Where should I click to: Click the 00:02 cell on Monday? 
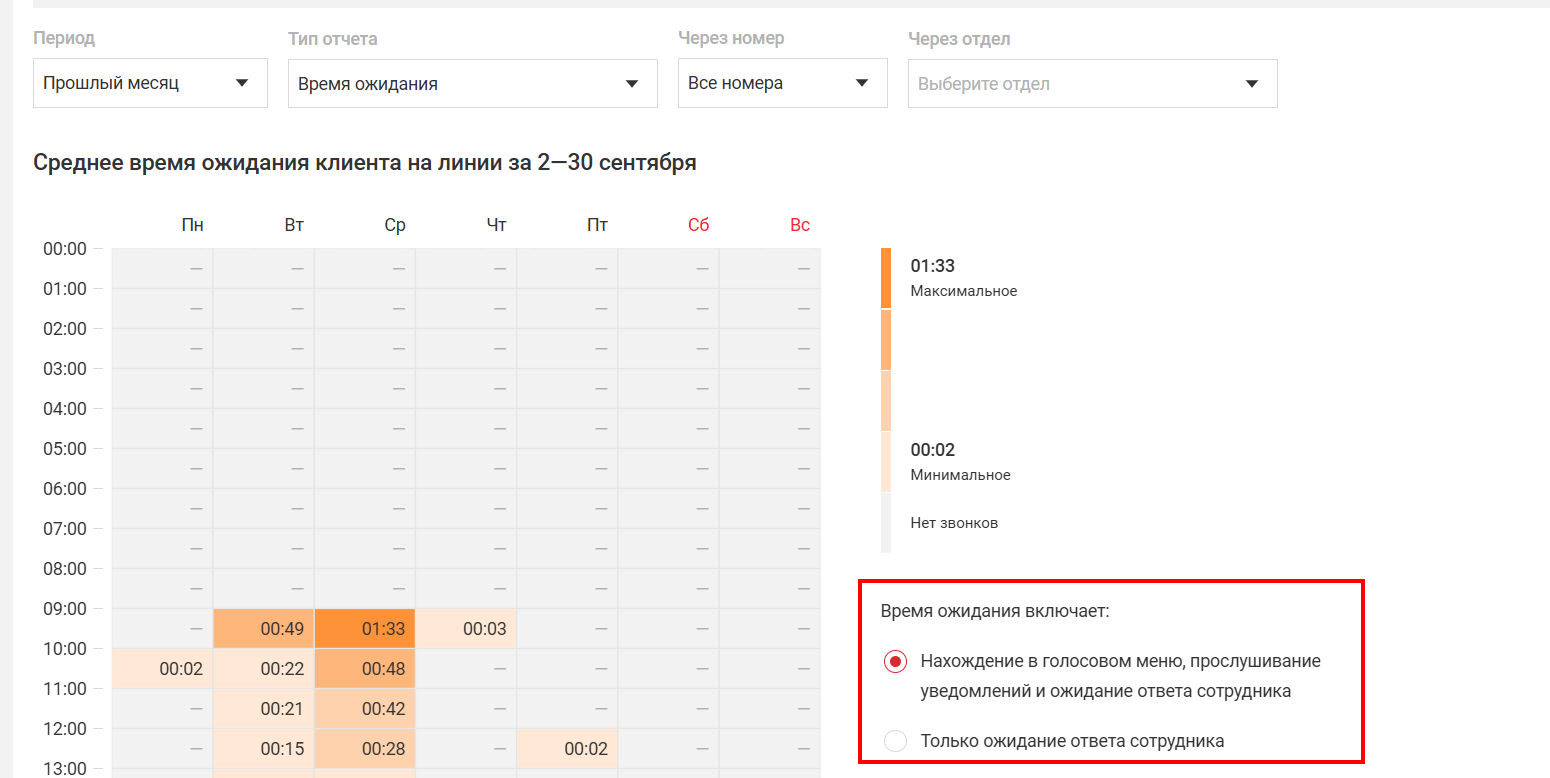pos(162,669)
